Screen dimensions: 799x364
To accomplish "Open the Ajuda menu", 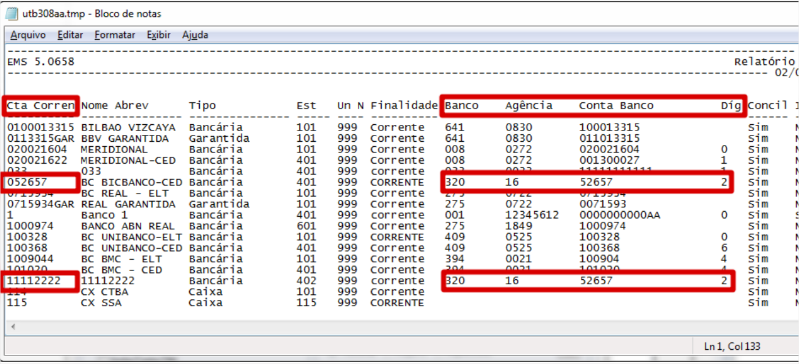I will pos(195,35).
